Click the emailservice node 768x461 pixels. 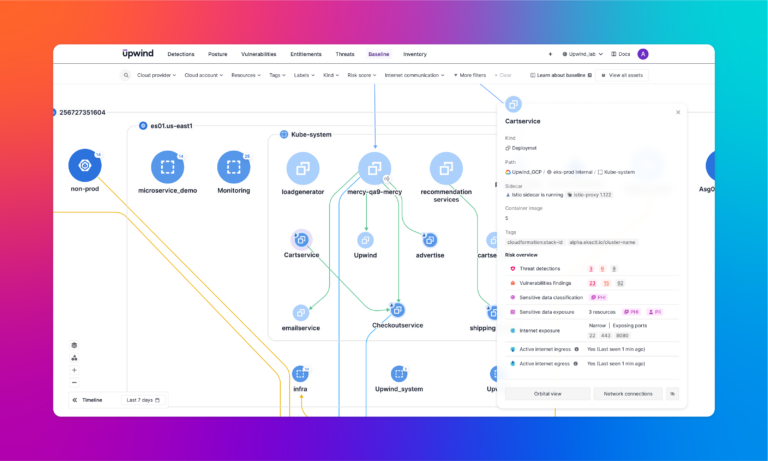pyautogui.click(x=301, y=313)
